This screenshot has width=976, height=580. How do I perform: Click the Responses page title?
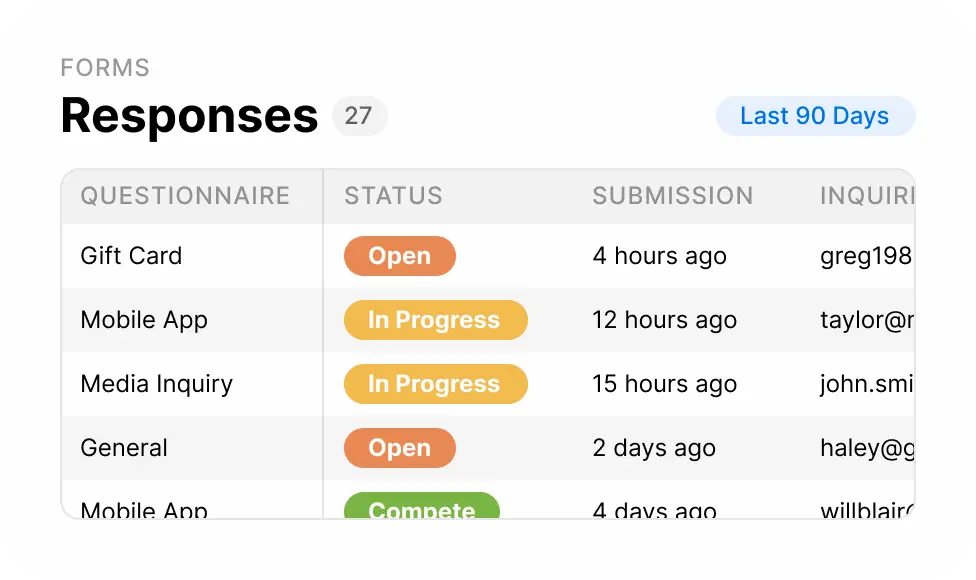click(188, 116)
